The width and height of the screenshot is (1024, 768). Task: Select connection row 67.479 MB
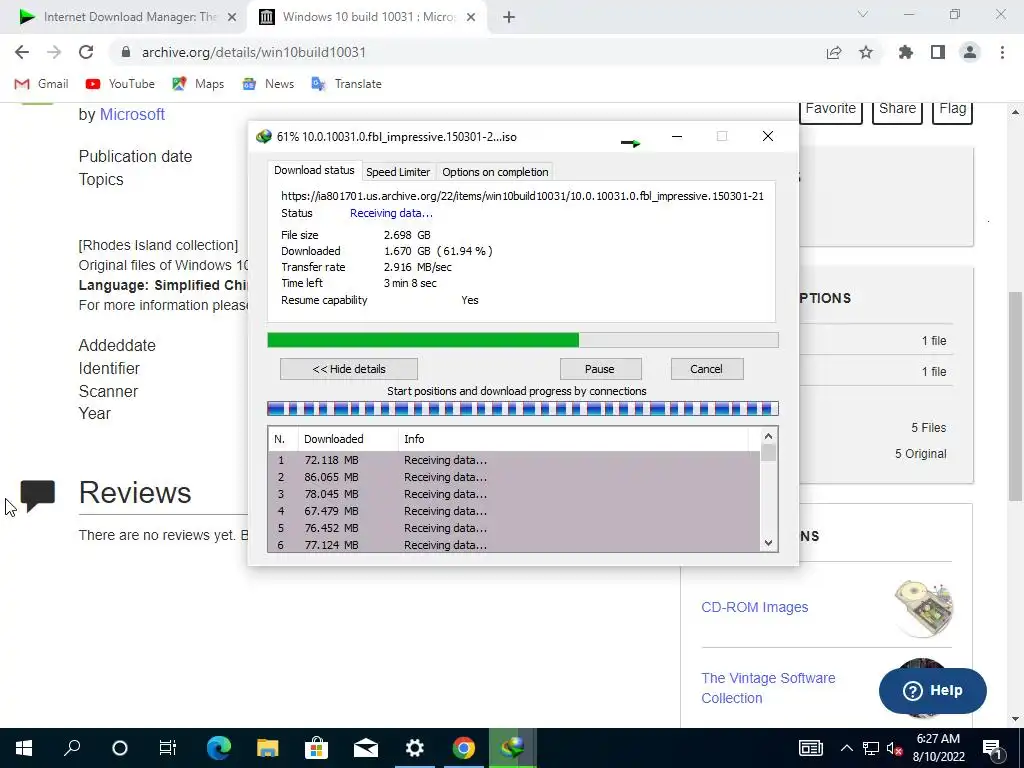[x=515, y=511]
